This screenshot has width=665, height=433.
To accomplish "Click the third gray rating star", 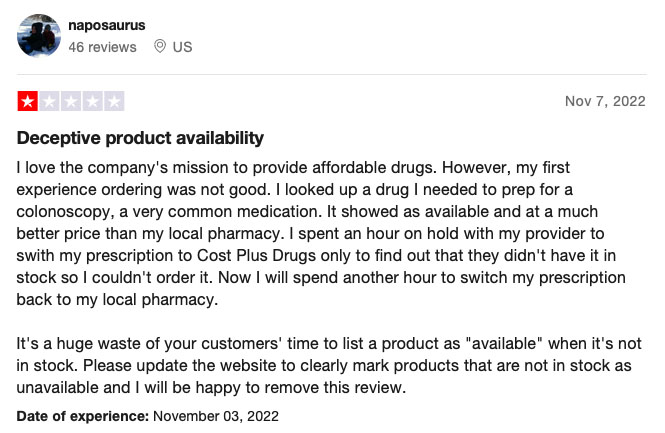I will pyautogui.click(x=71, y=101).
